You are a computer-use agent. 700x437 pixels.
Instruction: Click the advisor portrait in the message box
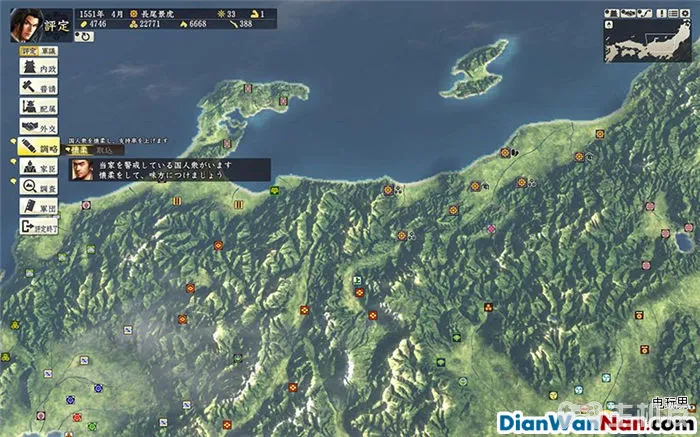pos(83,170)
